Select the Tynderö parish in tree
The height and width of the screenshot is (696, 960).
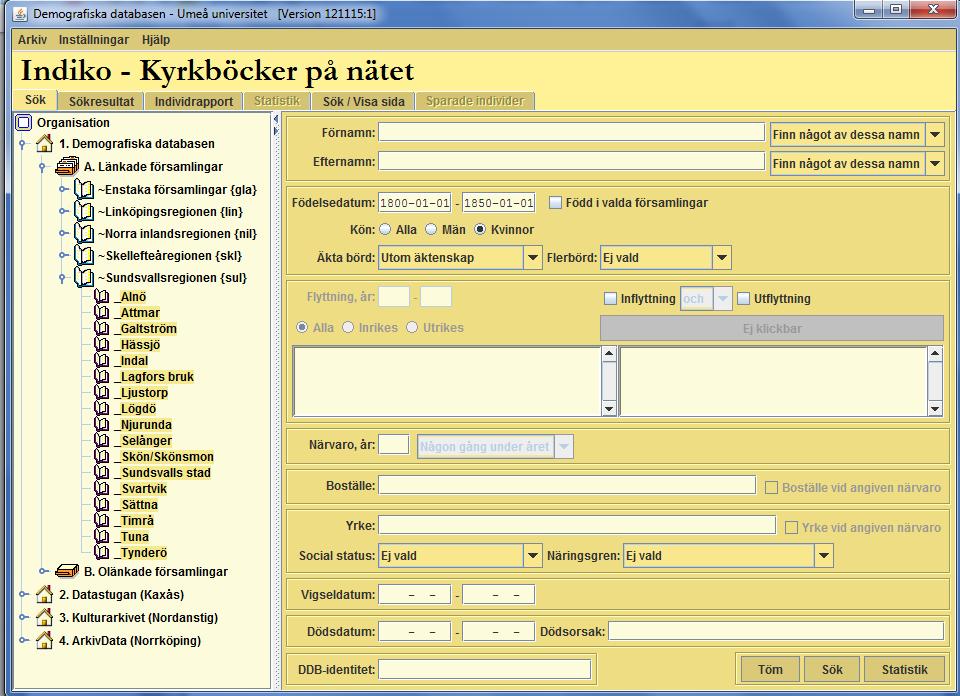(x=144, y=552)
